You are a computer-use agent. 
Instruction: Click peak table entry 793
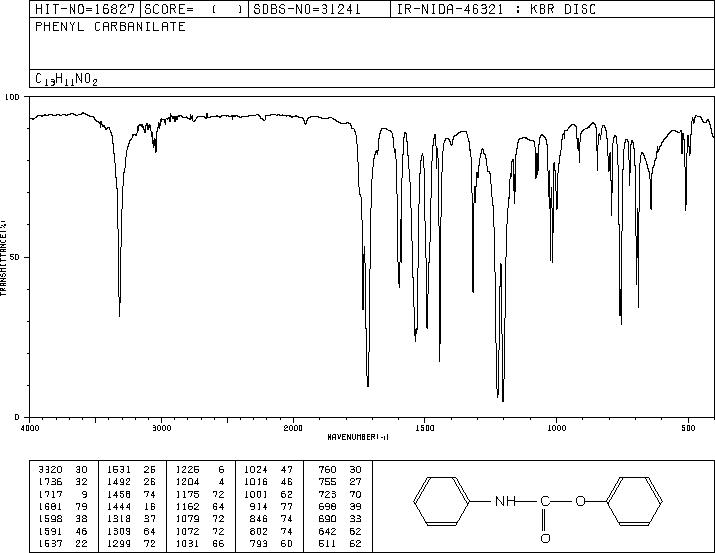(259, 544)
